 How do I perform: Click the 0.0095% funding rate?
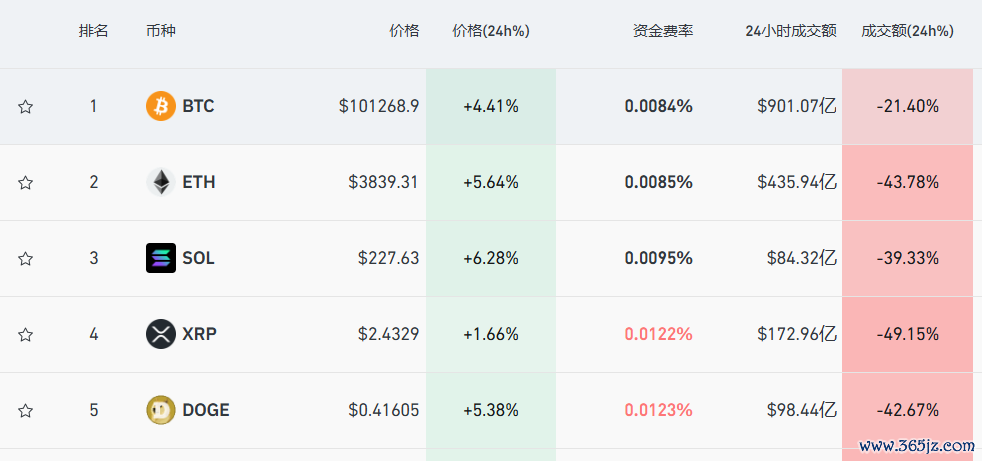[x=659, y=258]
